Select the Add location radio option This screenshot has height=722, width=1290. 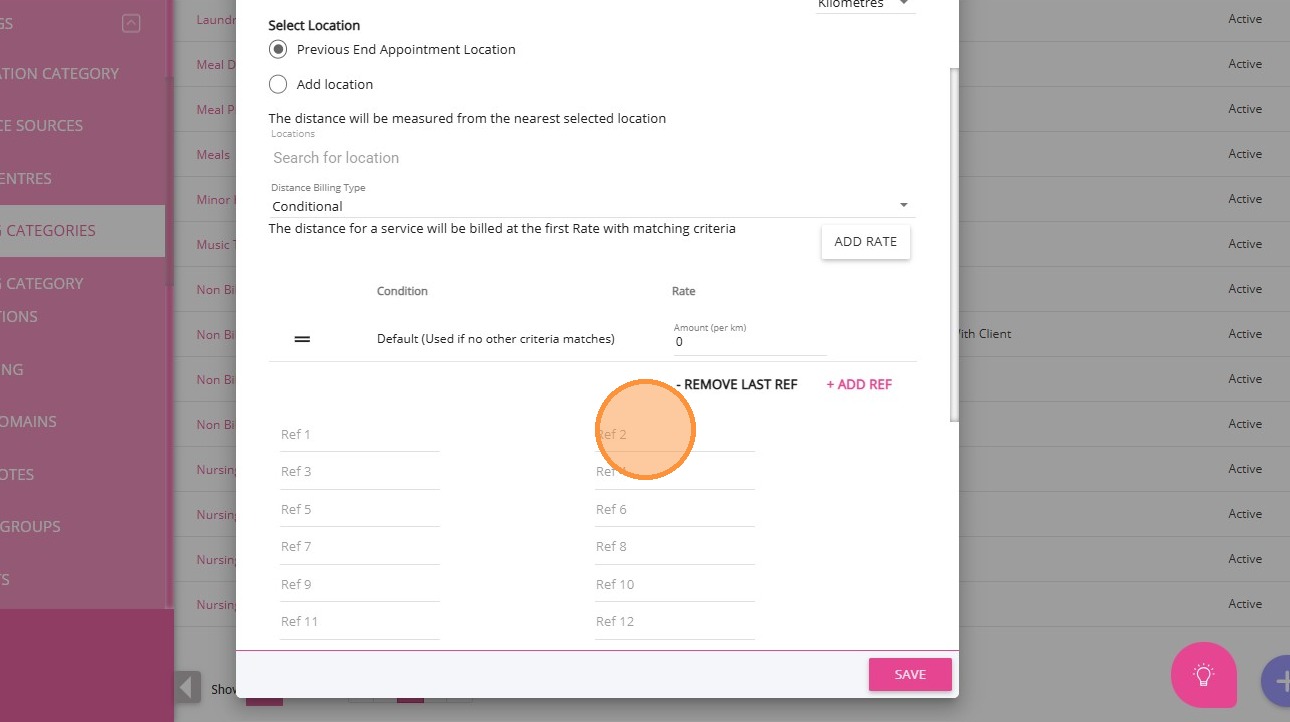pos(278,84)
